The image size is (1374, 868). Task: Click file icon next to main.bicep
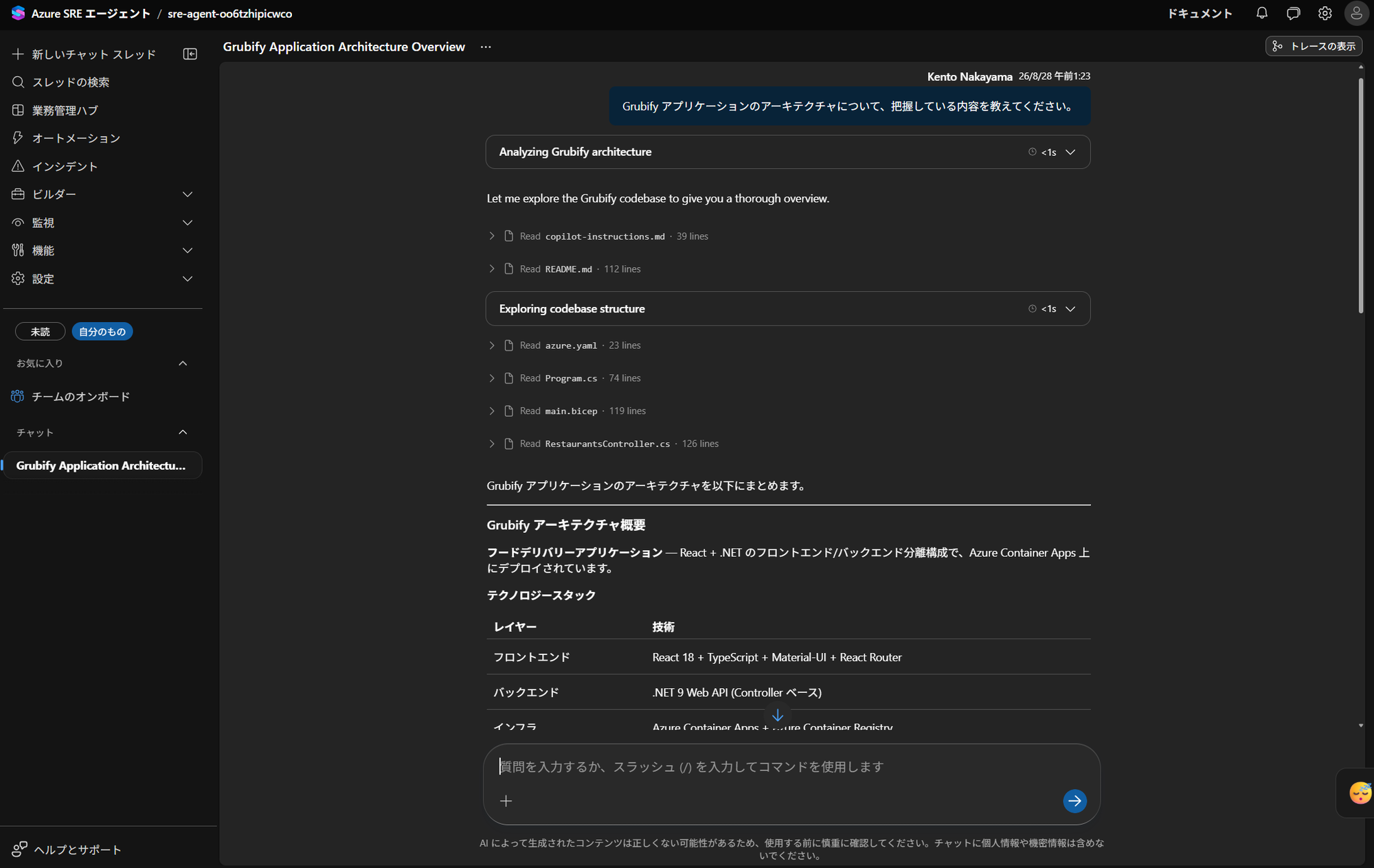tap(508, 411)
